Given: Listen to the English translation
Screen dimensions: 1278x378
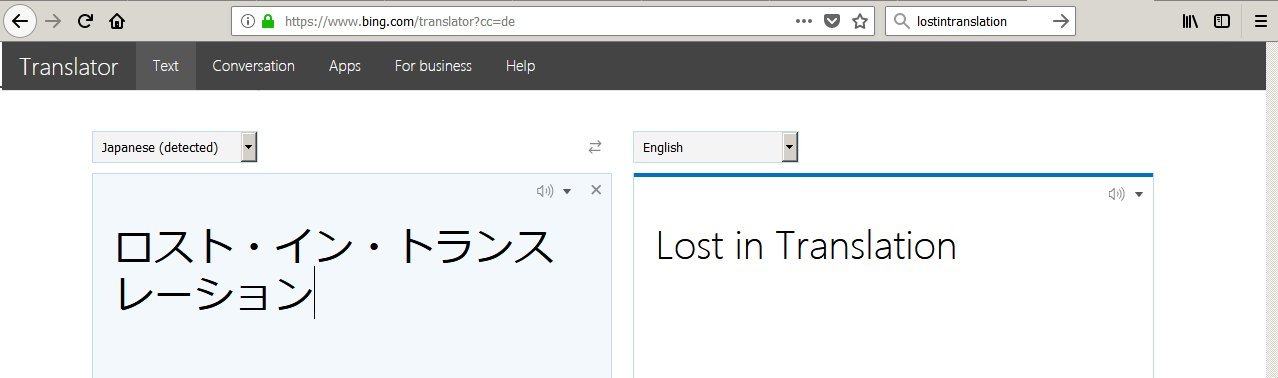Looking at the screenshot, I should (x=1116, y=194).
